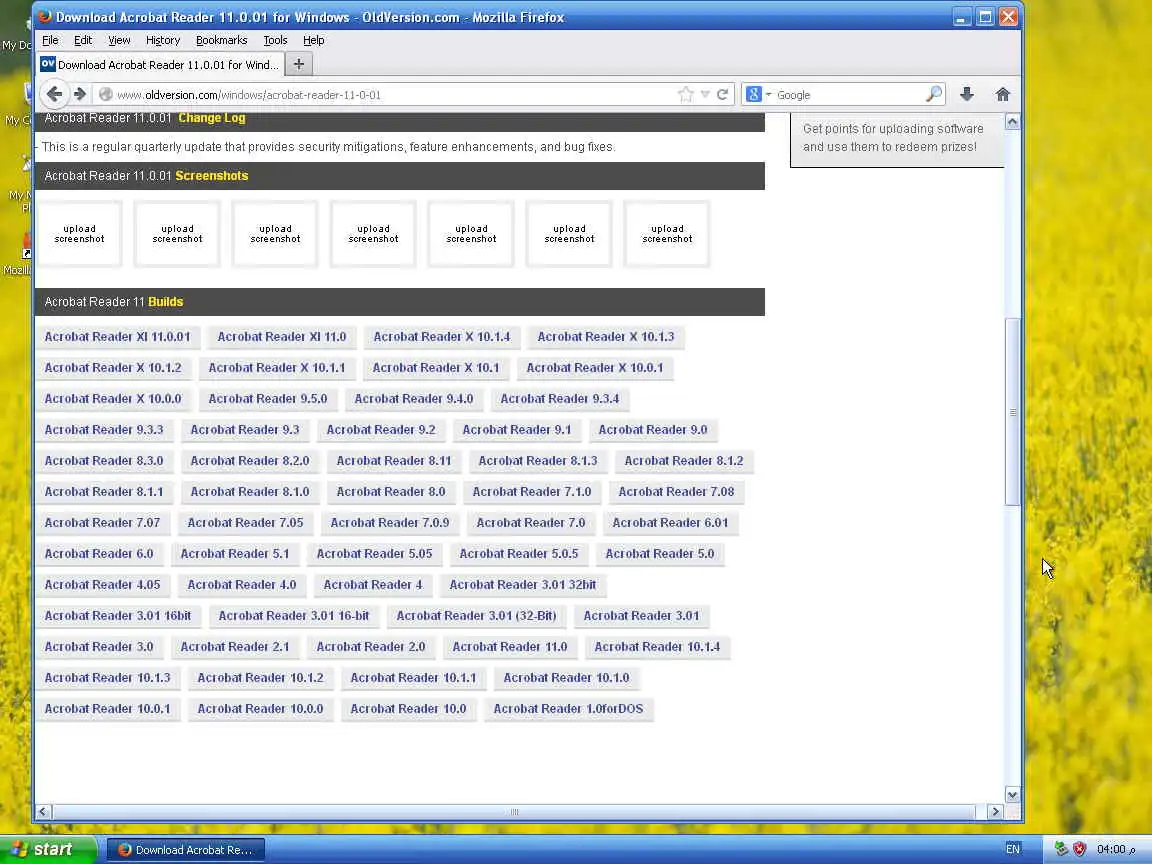The width and height of the screenshot is (1152, 864).
Task: Open the EN language indicator
Action: (1013, 849)
